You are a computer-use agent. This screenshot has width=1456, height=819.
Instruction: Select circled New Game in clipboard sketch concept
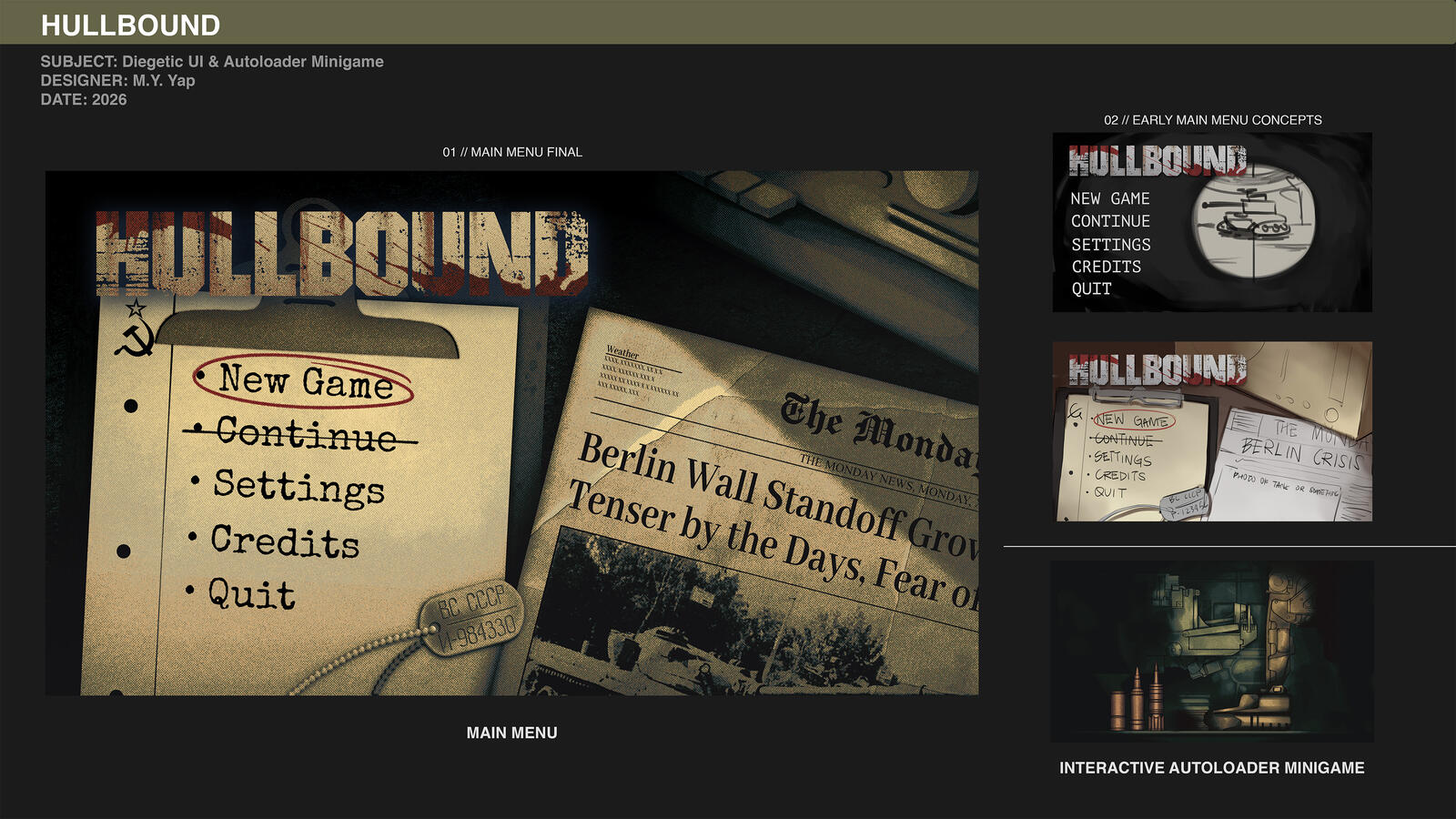pyautogui.click(x=1133, y=420)
